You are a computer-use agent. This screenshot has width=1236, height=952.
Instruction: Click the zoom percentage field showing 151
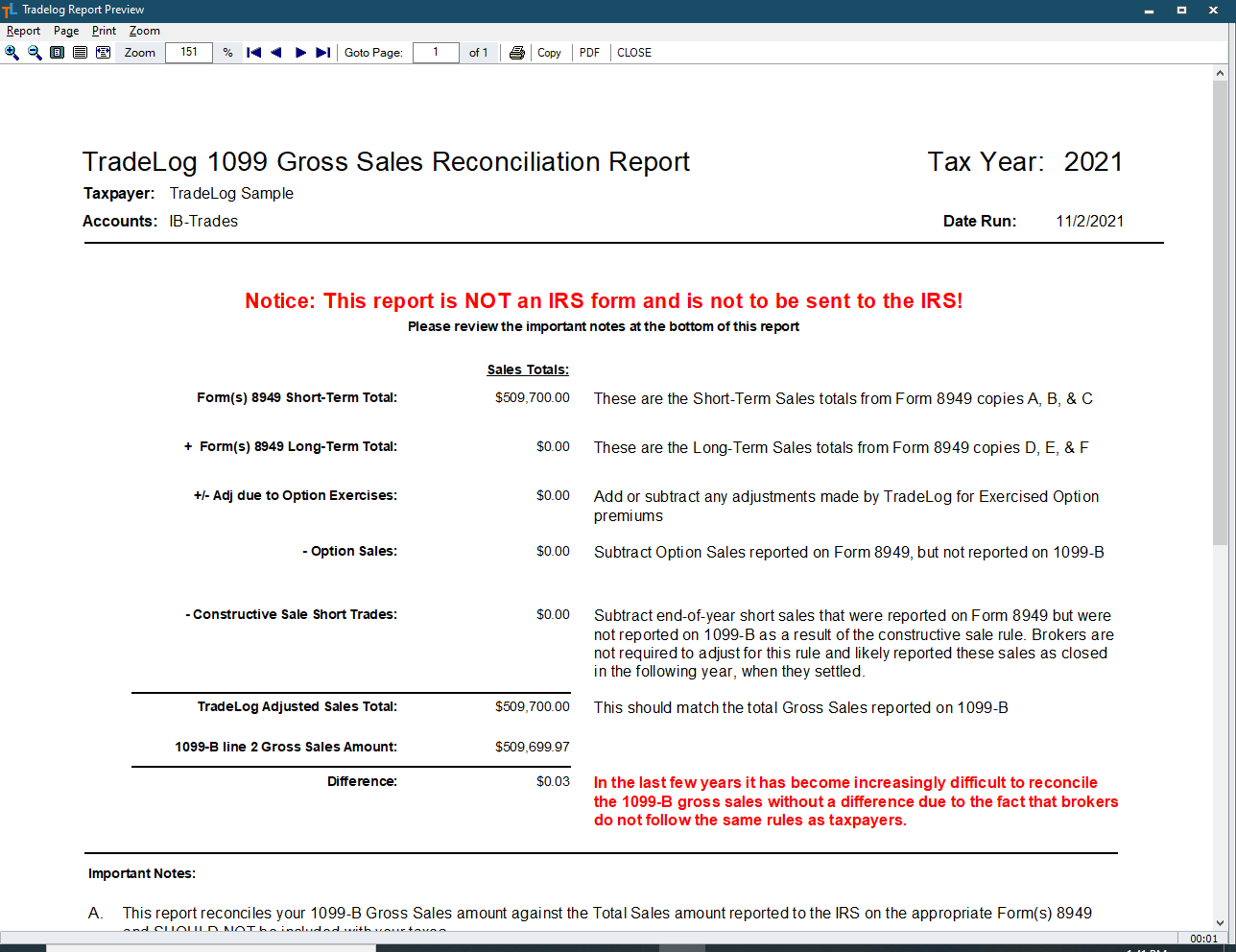tap(189, 53)
